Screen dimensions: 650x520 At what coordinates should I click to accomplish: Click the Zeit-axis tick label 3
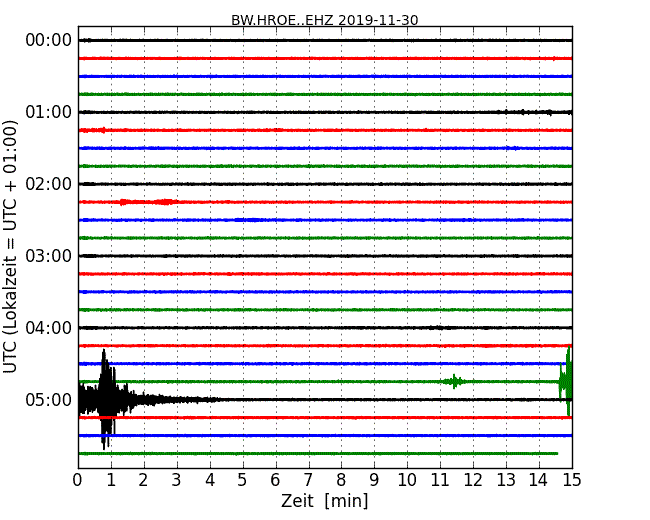tap(177, 480)
